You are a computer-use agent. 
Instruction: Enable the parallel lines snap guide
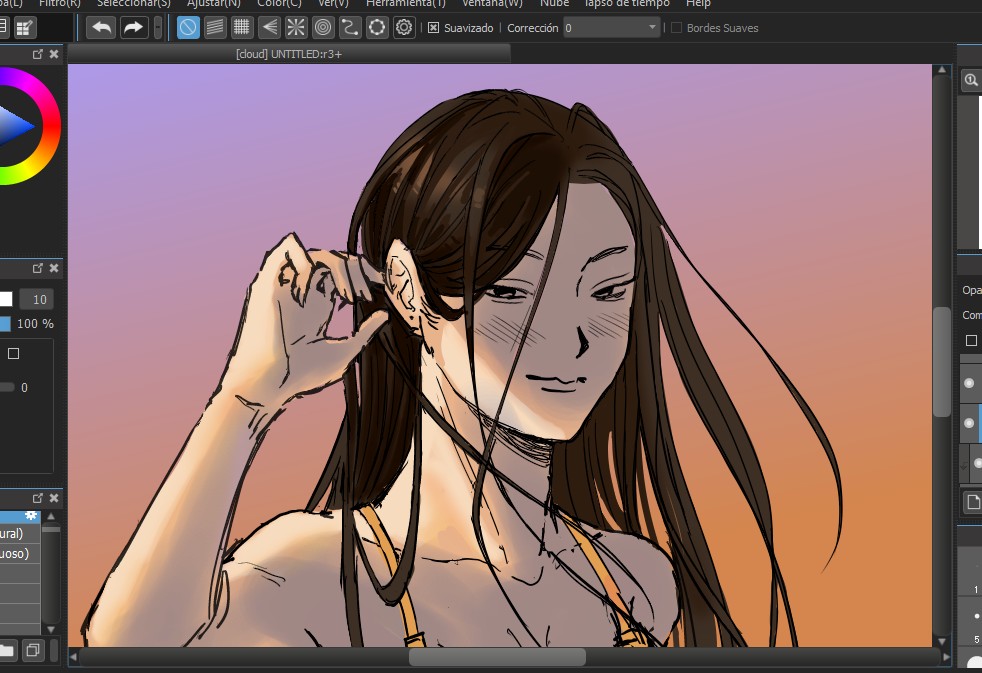(215, 28)
